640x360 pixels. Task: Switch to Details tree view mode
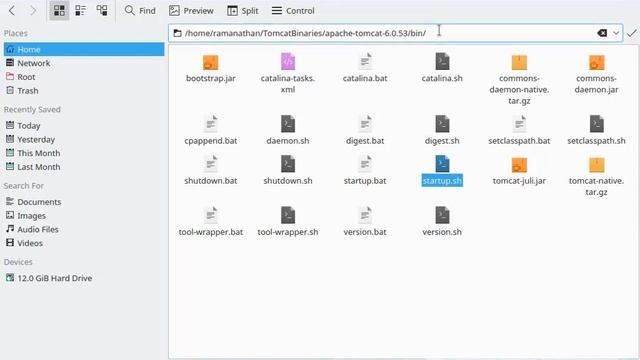click(102, 11)
